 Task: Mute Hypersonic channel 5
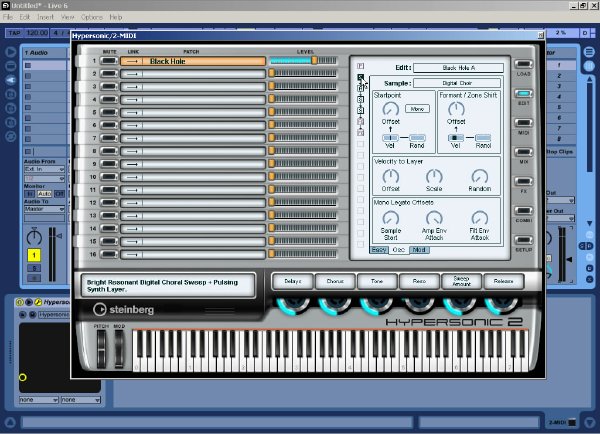pyautogui.click(x=109, y=112)
